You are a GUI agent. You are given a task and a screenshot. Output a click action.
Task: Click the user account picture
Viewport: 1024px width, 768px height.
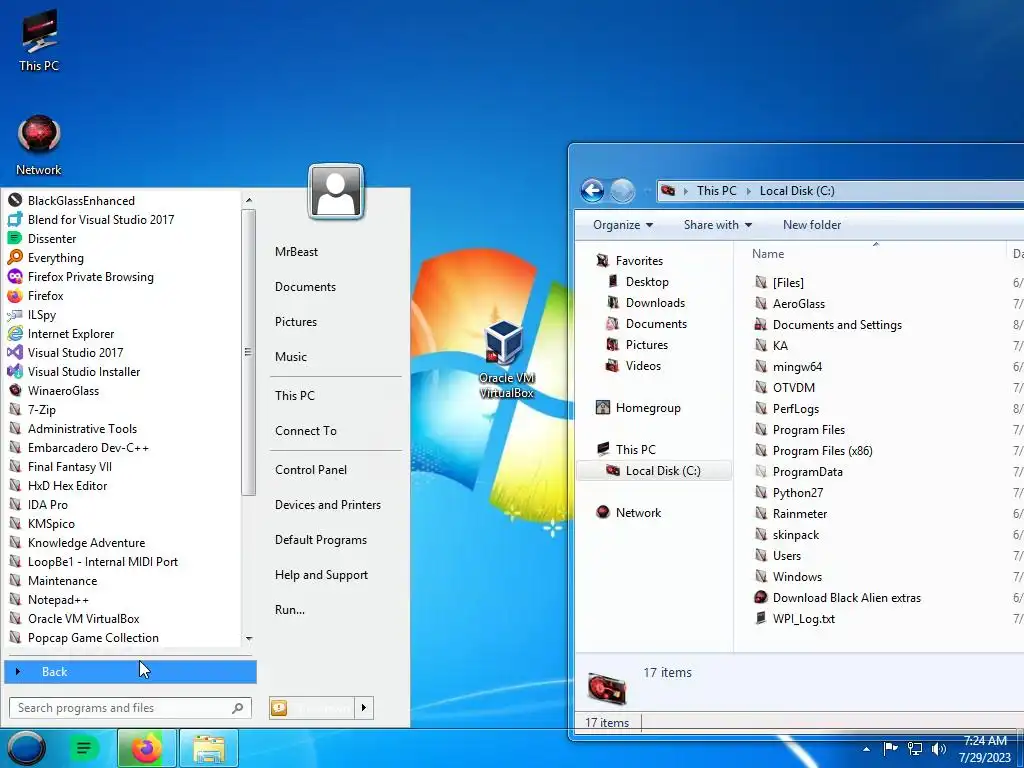pos(336,191)
